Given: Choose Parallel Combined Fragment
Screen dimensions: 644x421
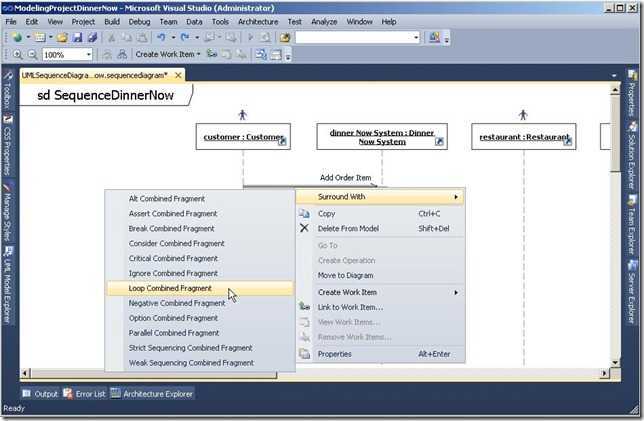Looking at the screenshot, I should pos(200,333).
